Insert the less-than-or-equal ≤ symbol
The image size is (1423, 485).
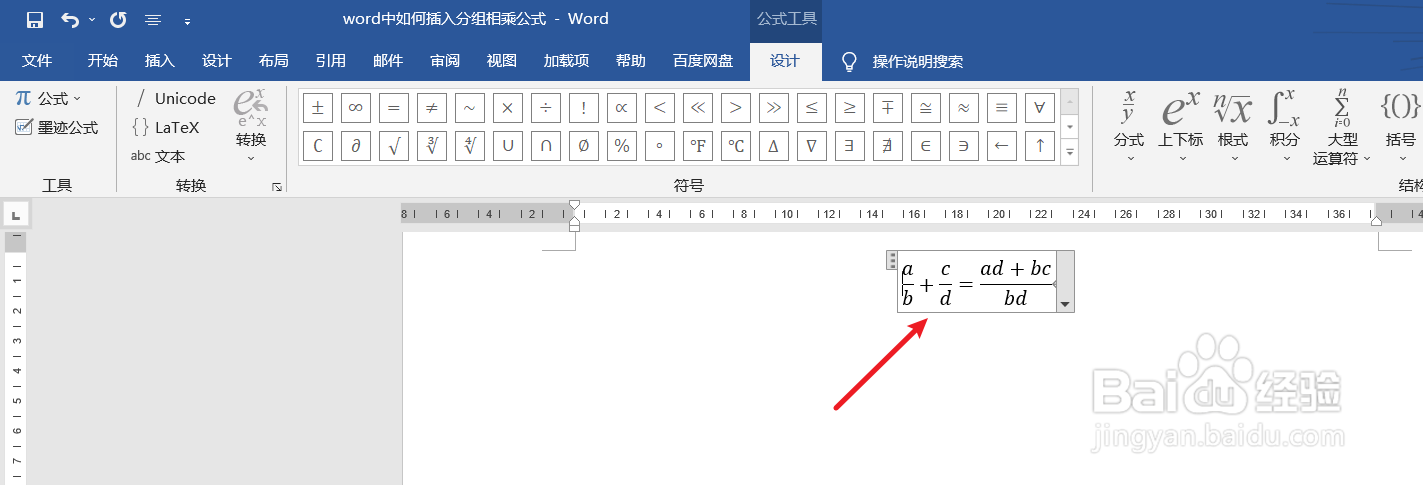812,107
